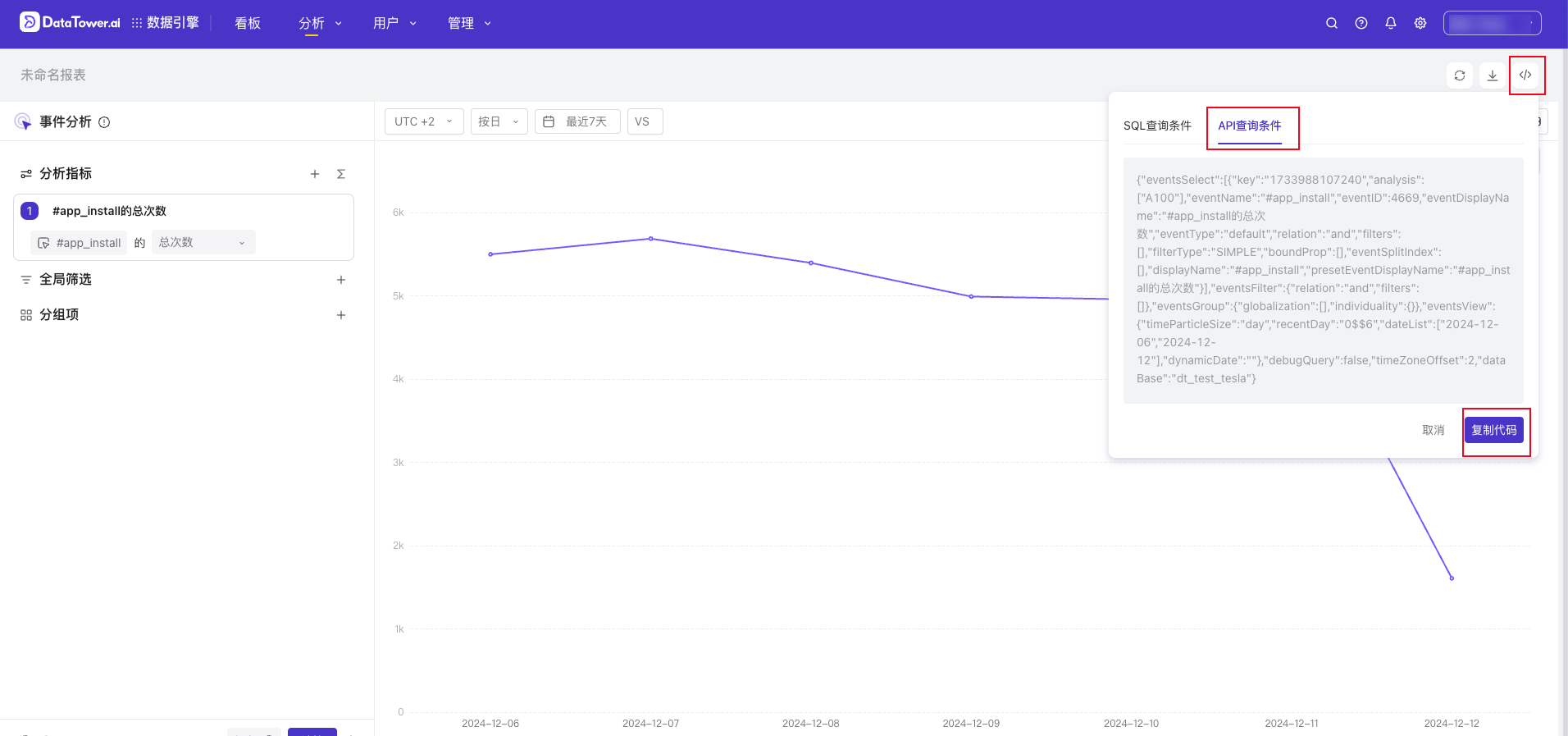Click the 2024-12-09 chart data point
Image resolution: width=1568 pixels, height=736 pixels.
[x=971, y=297]
